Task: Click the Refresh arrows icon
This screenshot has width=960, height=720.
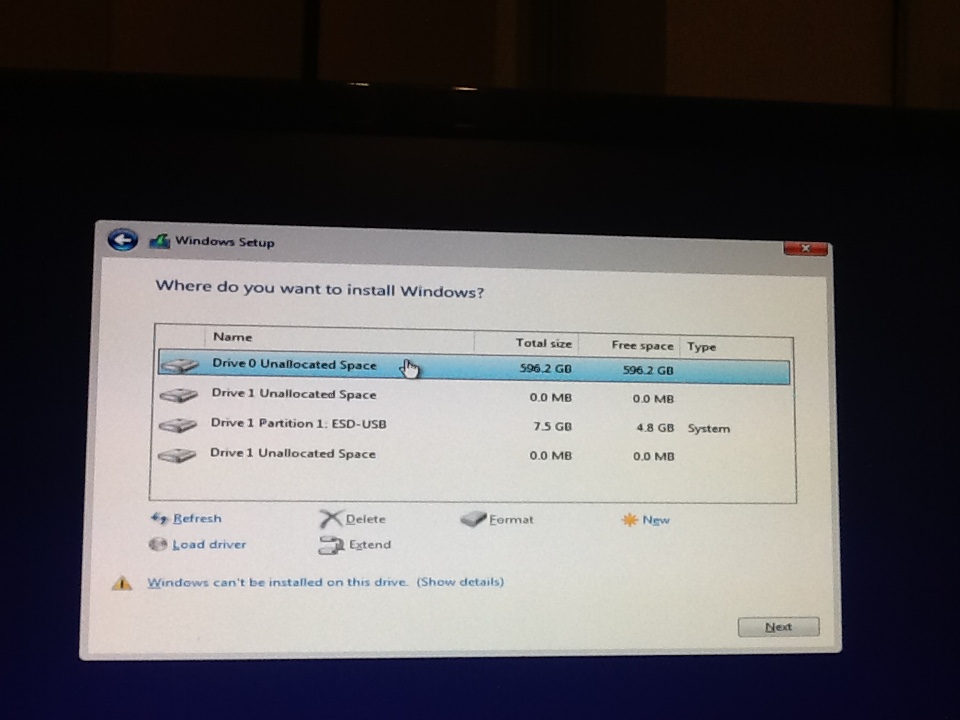Action: (159, 519)
